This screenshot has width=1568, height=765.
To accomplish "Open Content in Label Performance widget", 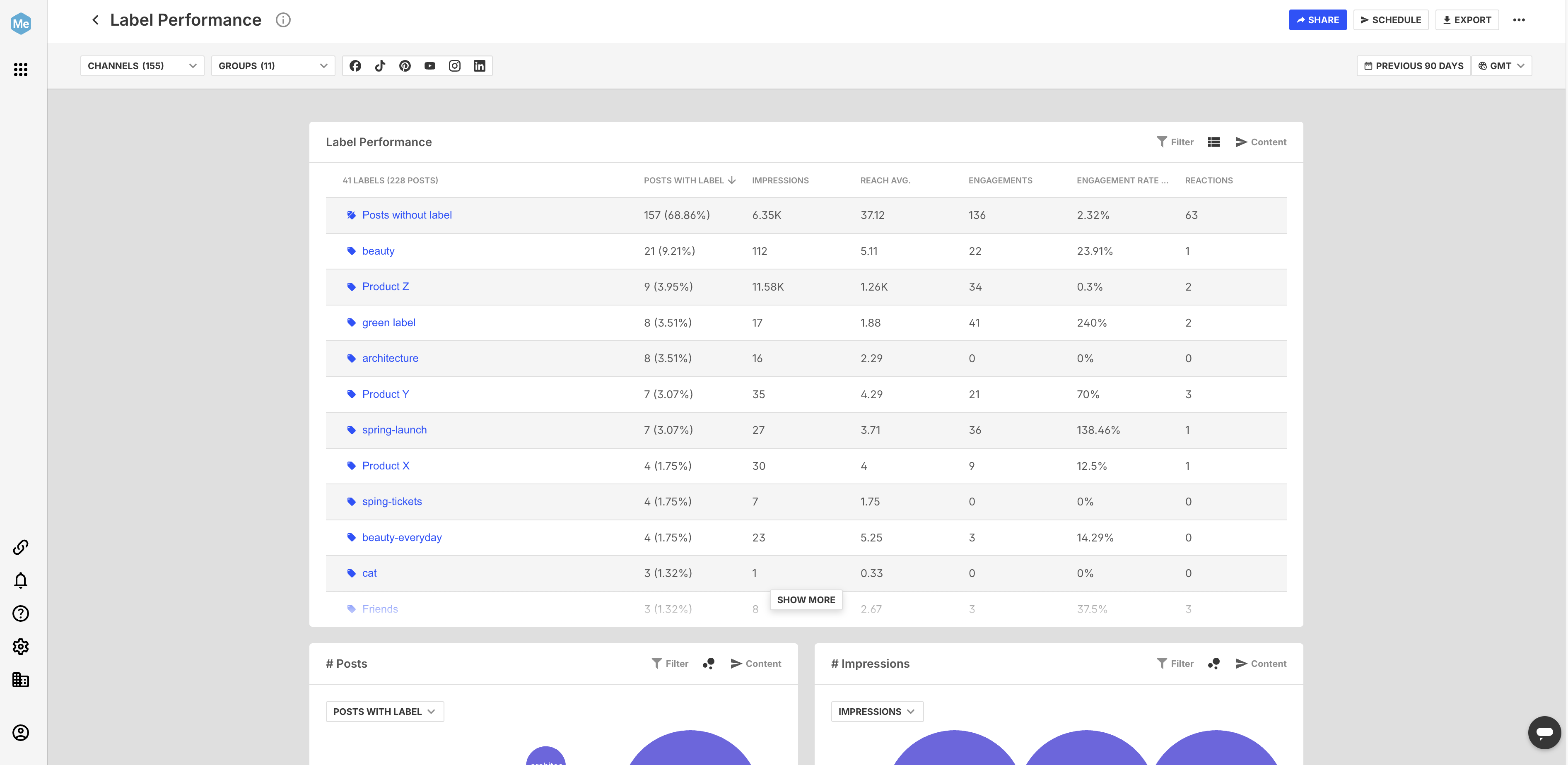I will (x=1261, y=142).
